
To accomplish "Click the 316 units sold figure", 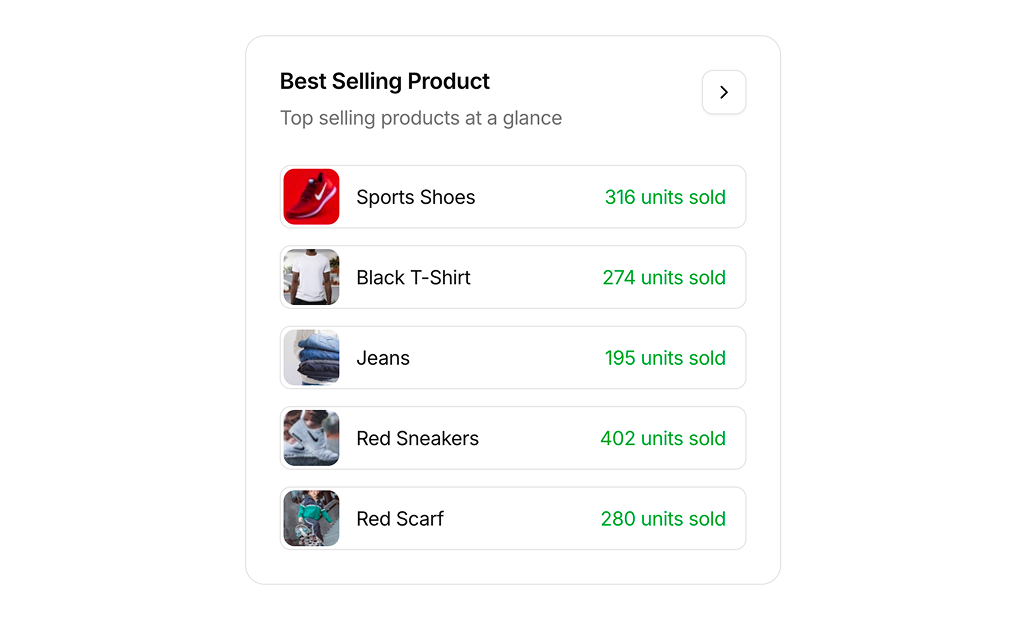I will click(665, 197).
